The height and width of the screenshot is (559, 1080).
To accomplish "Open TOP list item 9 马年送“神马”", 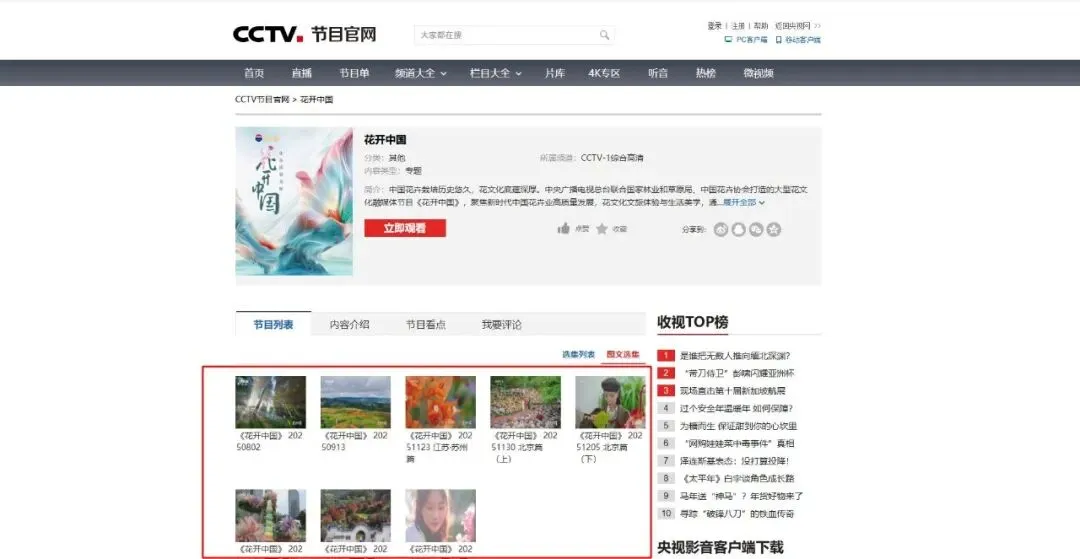I will pyautogui.click(x=741, y=496).
